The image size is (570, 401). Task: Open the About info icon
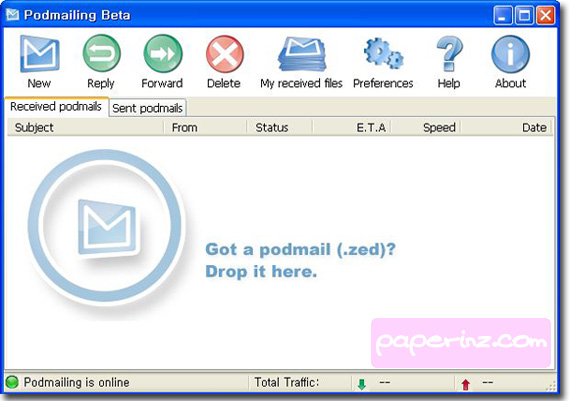click(x=510, y=54)
